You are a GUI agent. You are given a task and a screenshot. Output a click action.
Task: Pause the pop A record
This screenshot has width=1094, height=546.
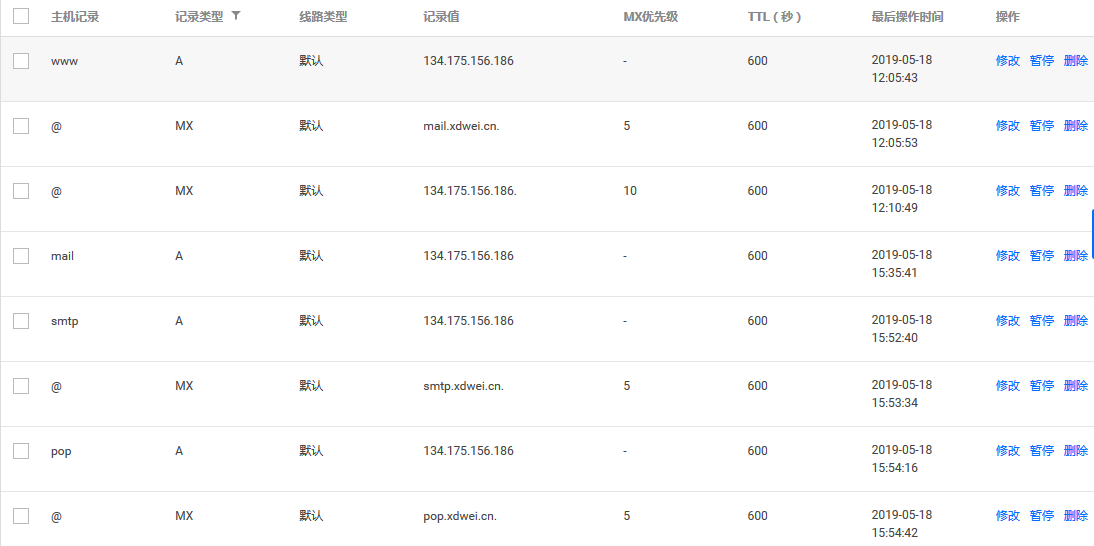[1041, 451]
